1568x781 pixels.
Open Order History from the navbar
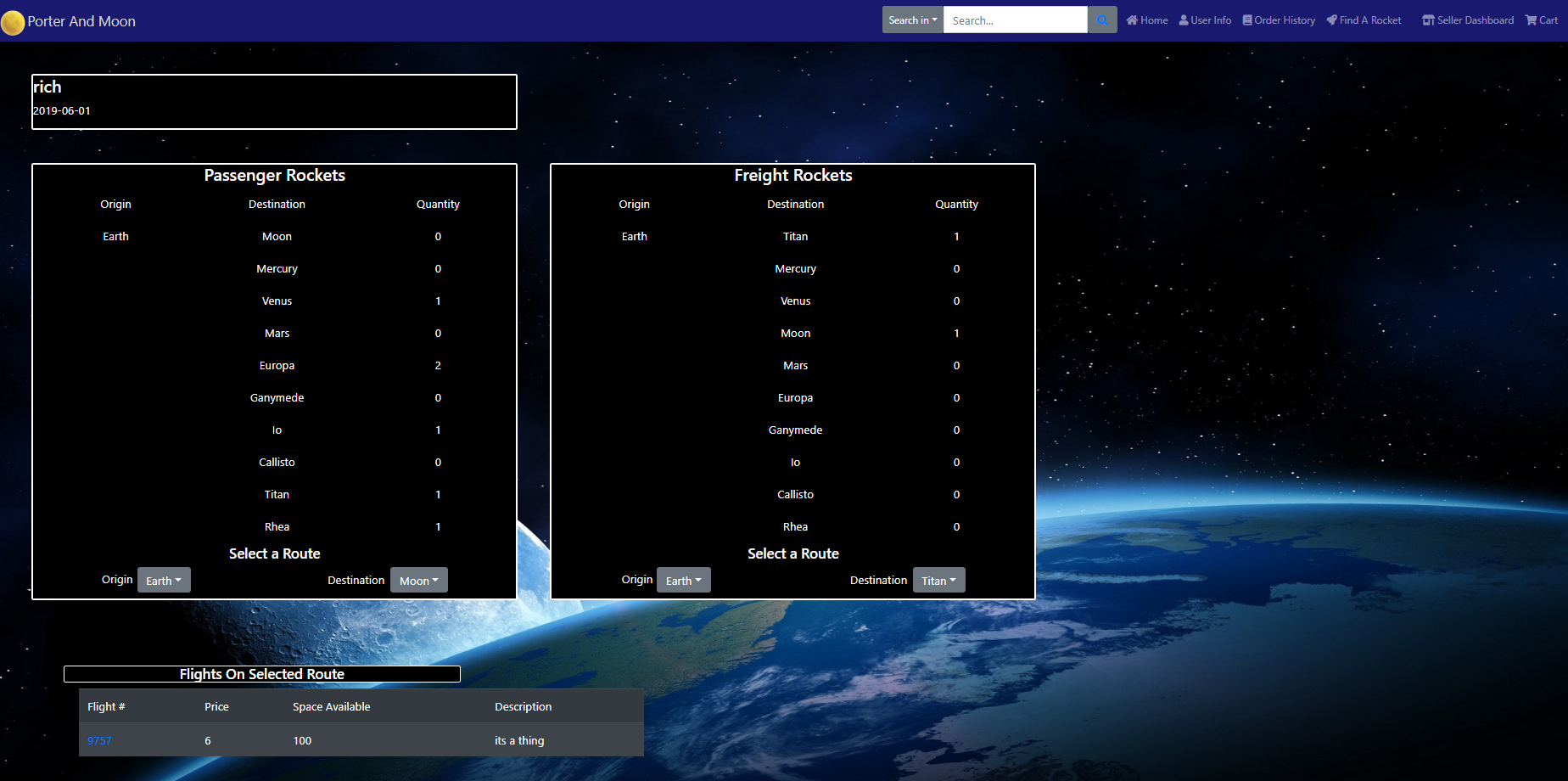(1279, 20)
